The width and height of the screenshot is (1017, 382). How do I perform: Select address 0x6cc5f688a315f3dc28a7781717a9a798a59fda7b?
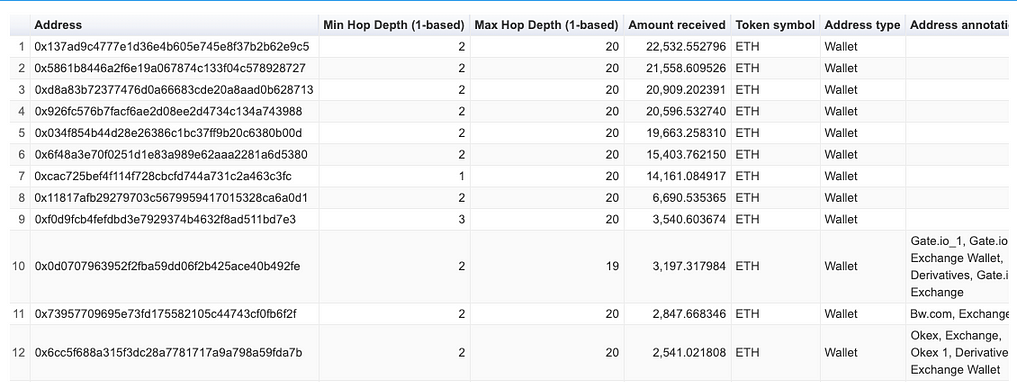point(168,353)
